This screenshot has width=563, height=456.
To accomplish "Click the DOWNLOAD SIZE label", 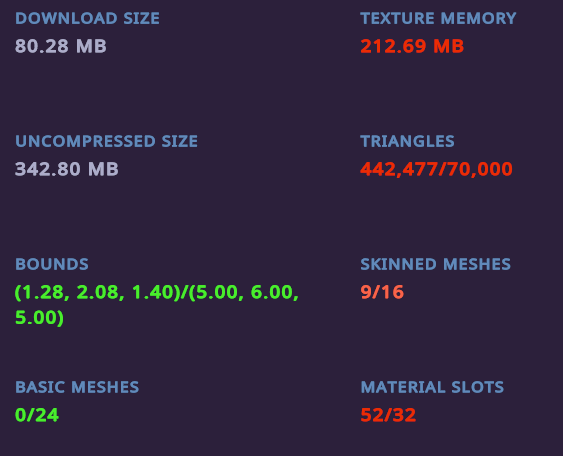I will 87,18.
